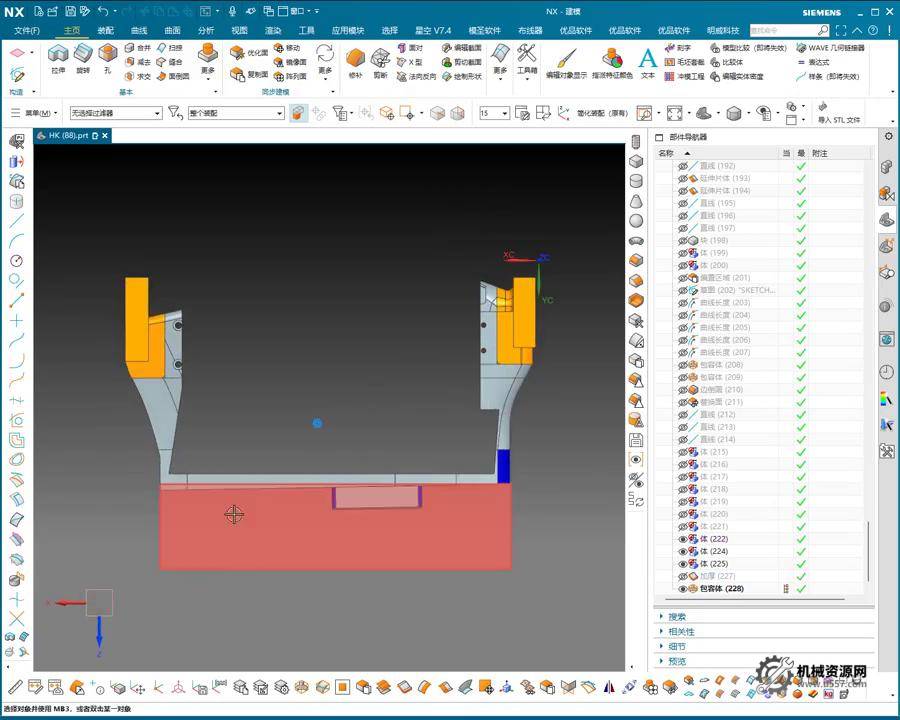Viewport: 900px width, 720px height.
Task: Open the 整个装配 scope dropdown
Action: click(x=236, y=113)
